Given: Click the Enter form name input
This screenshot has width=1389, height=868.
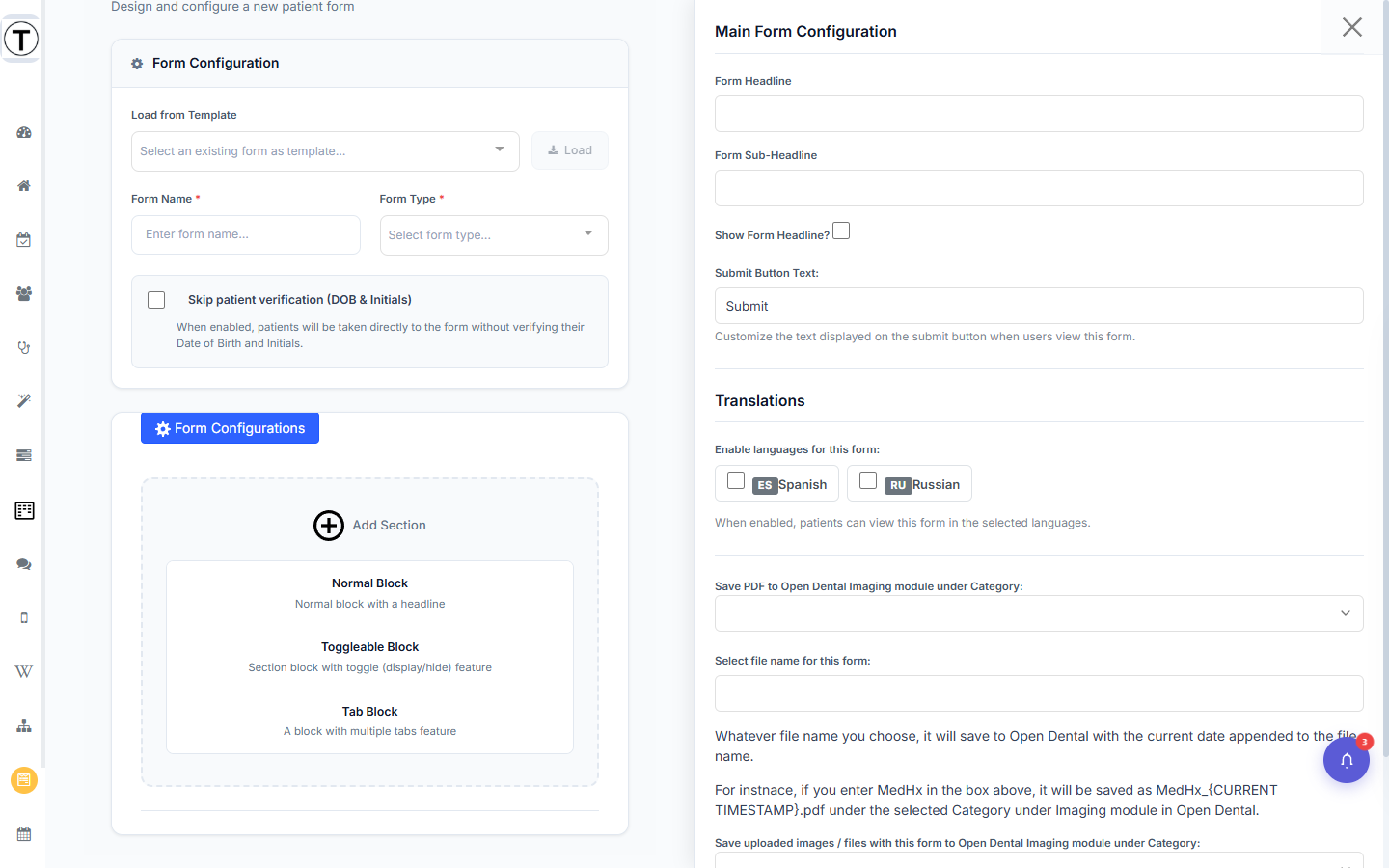Looking at the screenshot, I should (246, 234).
